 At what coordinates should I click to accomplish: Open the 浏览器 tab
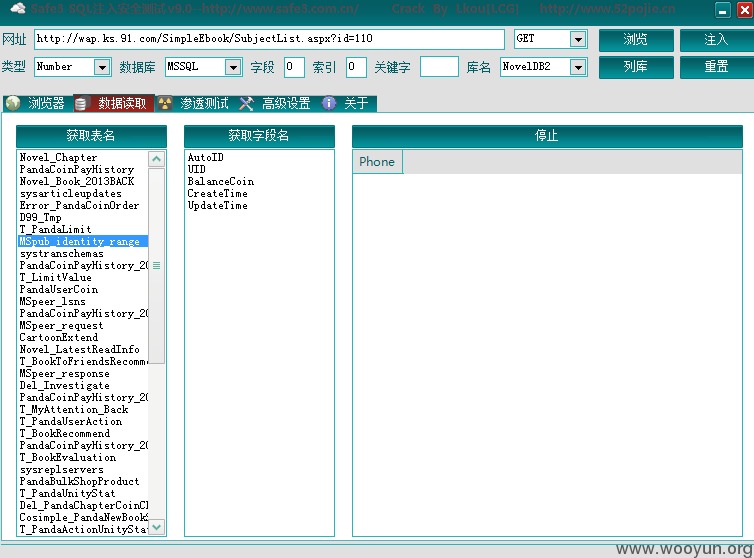tap(38, 103)
